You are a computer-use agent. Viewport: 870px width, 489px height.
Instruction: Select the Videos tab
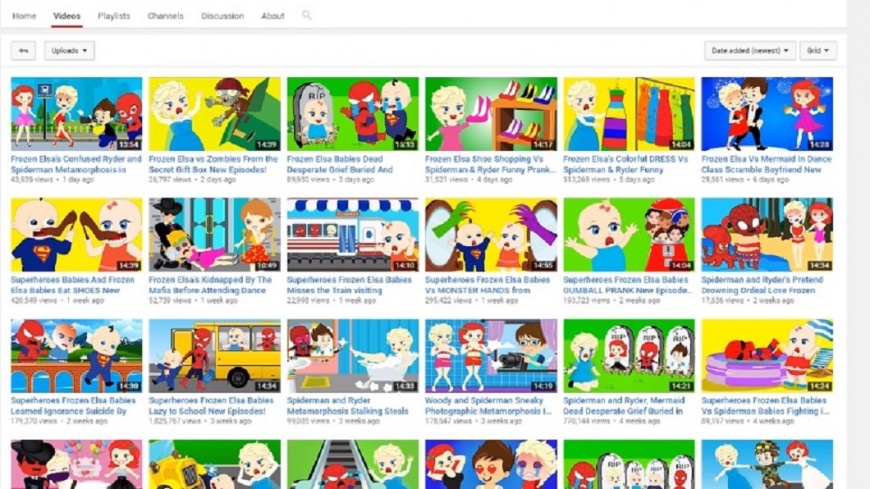click(67, 16)
